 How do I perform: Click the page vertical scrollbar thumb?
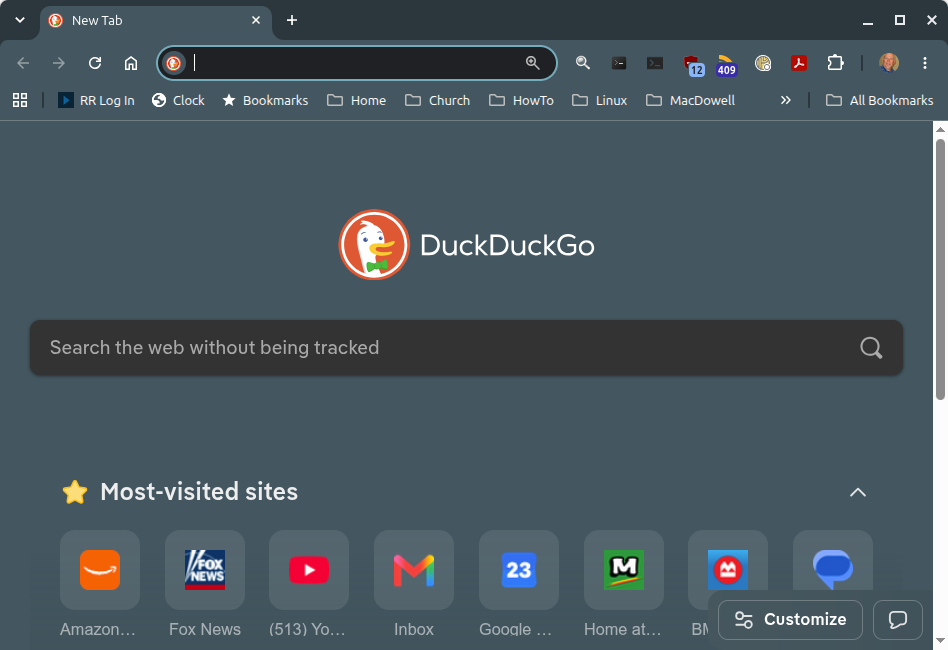tap(940, 269)
